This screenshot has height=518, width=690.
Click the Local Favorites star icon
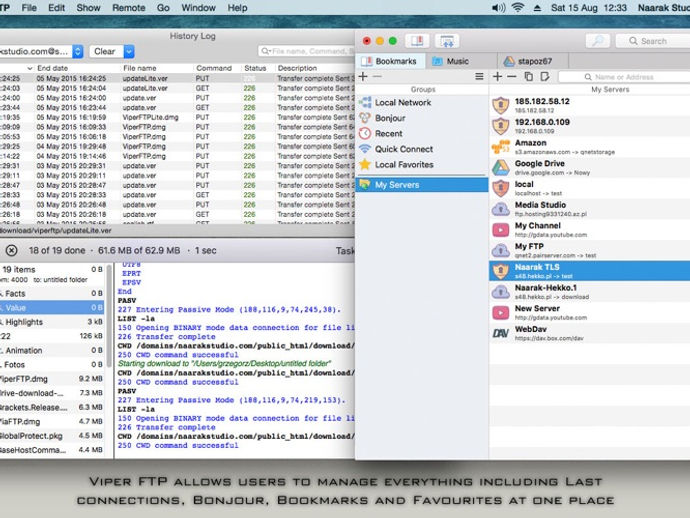[365, 165]
